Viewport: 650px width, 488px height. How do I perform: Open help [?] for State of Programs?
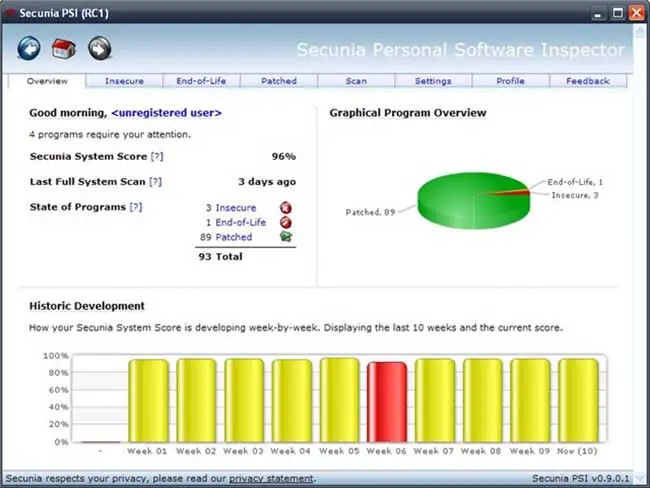pos(136,207)
